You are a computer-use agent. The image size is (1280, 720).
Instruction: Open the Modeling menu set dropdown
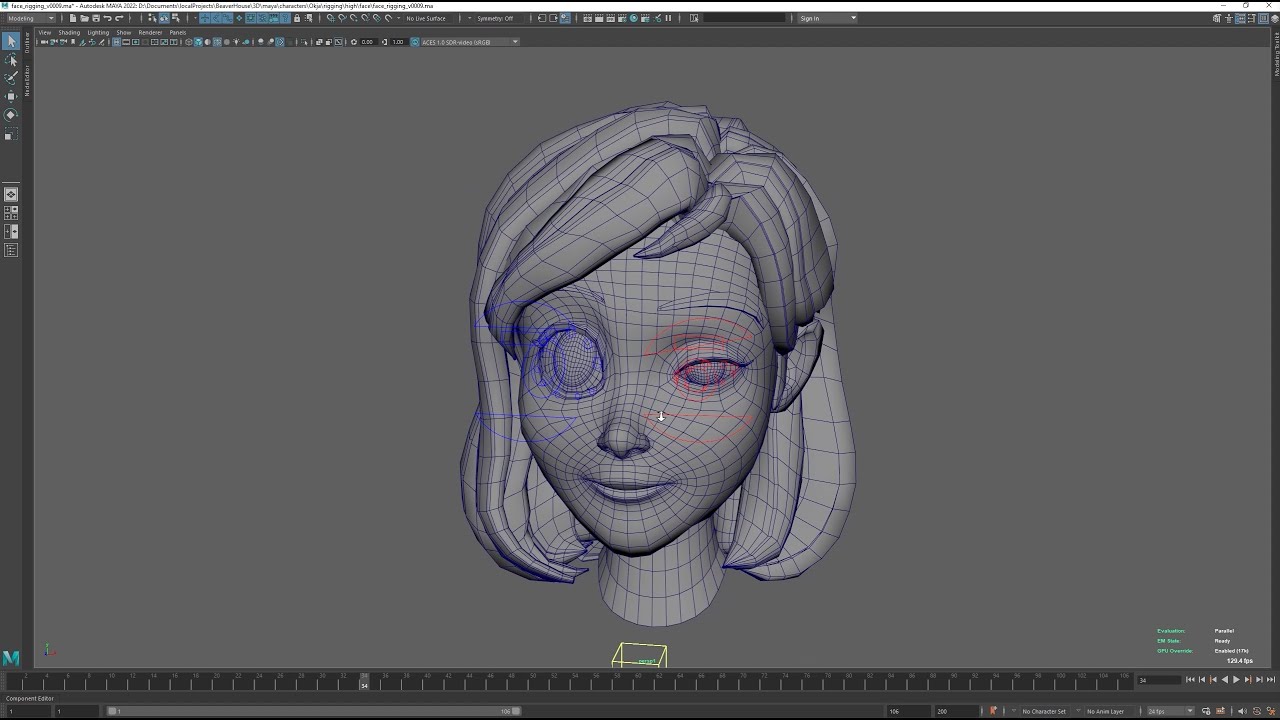click(x=31, y=18)
